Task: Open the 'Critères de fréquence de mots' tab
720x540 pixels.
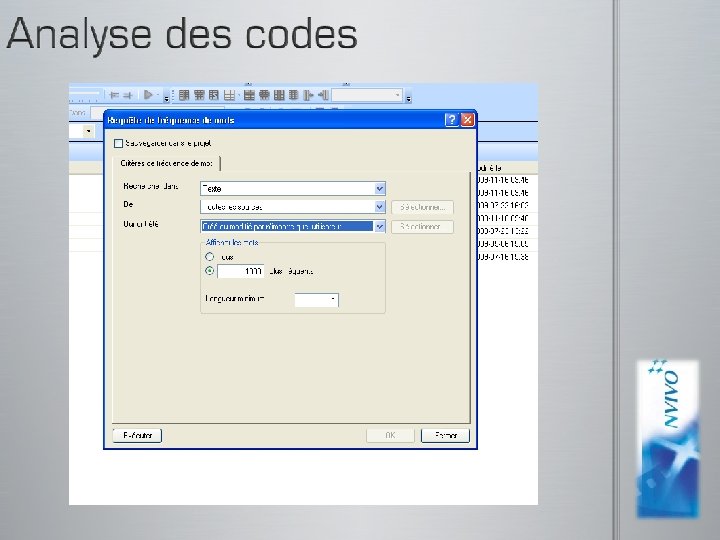Action: [166, 163]
